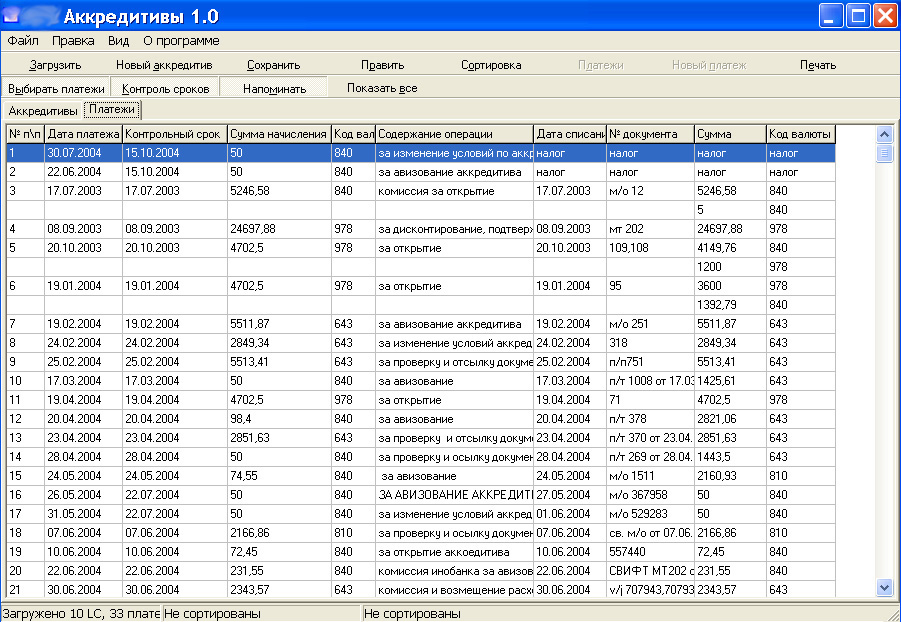Open the Файл menu
Screen dimensions: 901x622
(23, 41)
